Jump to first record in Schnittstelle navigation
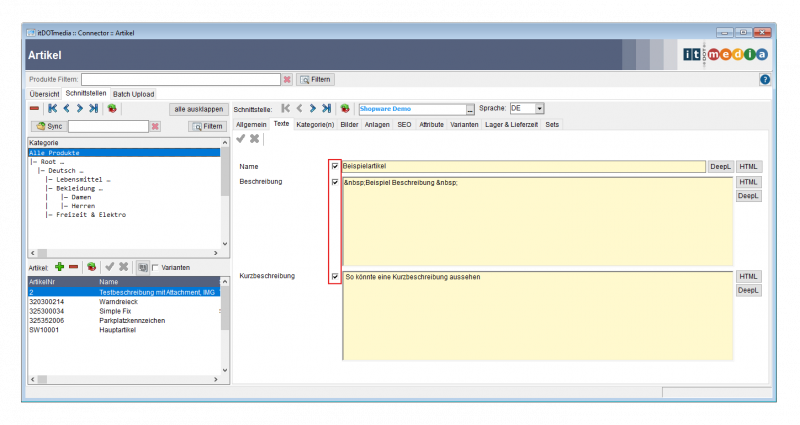 (286, 108)
